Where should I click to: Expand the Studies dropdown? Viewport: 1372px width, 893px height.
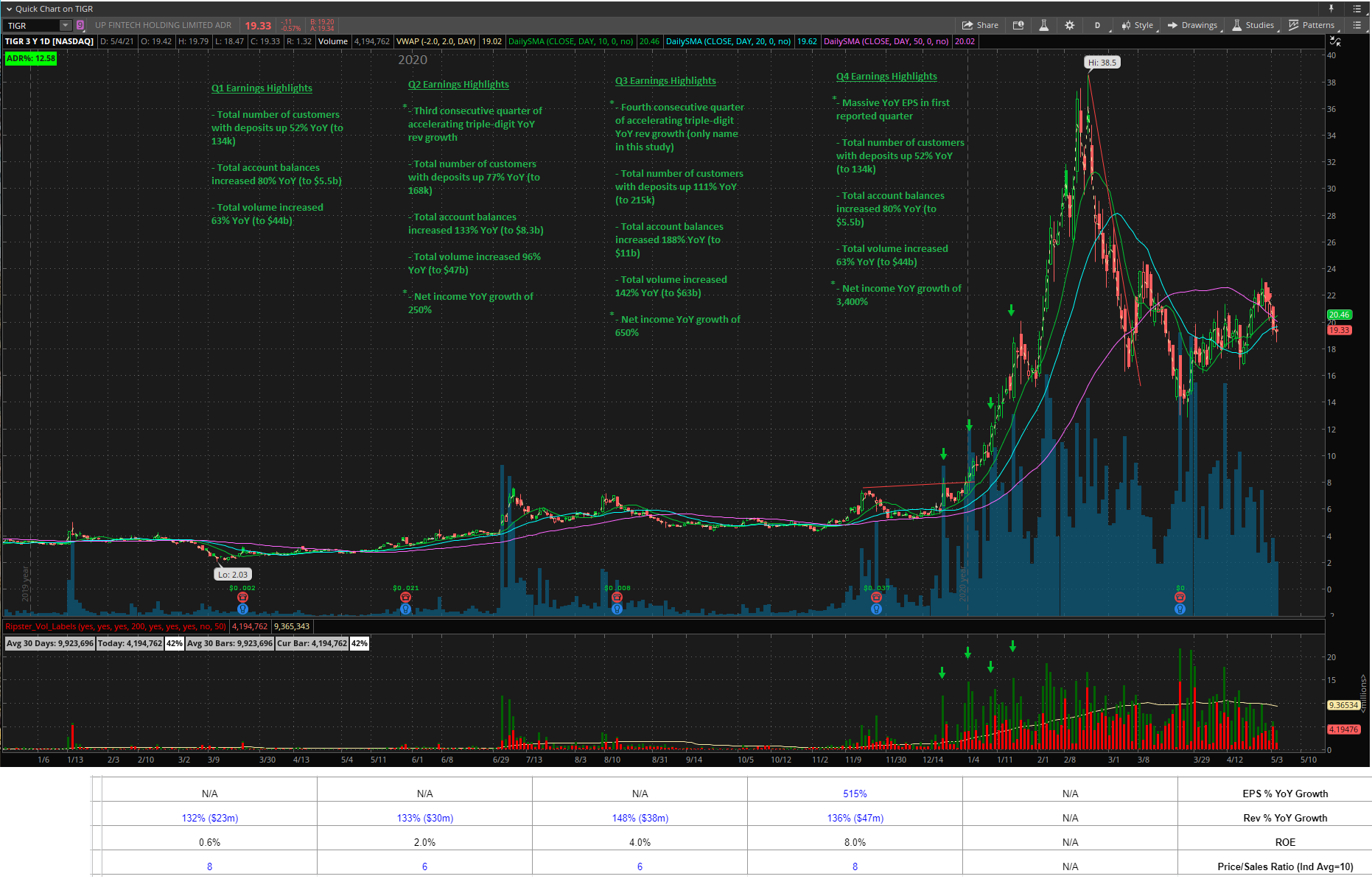[1253, 25]
